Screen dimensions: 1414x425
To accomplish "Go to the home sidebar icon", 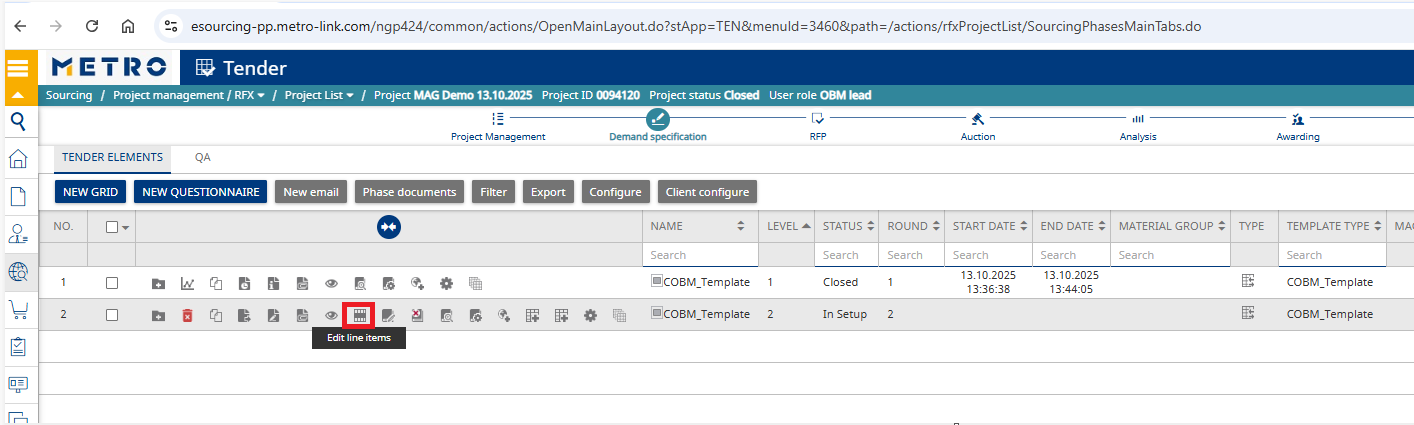I will click(18, 159).
